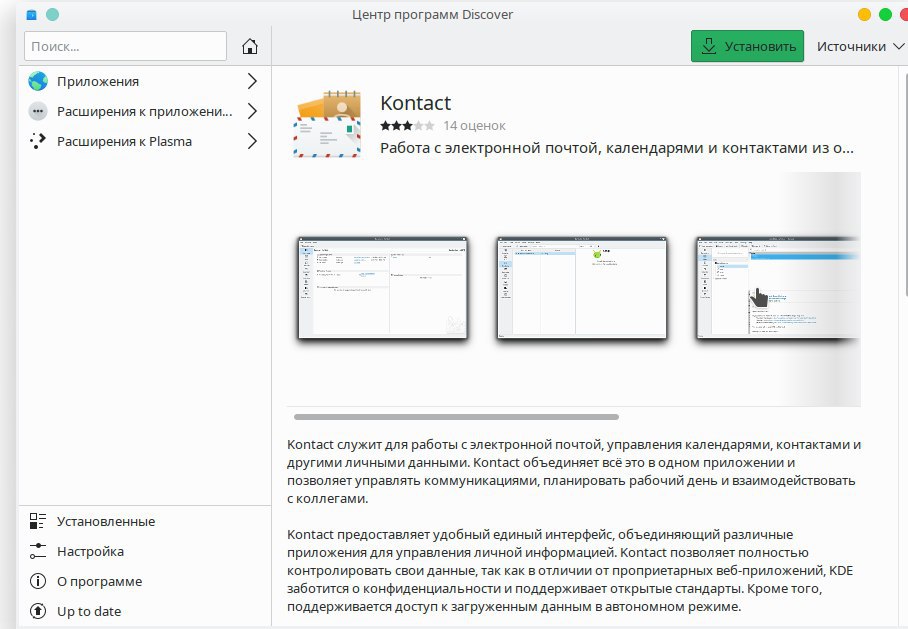The image size is (908, 629).
Task: Click the green maximize window button
Action: coord(885,14)
